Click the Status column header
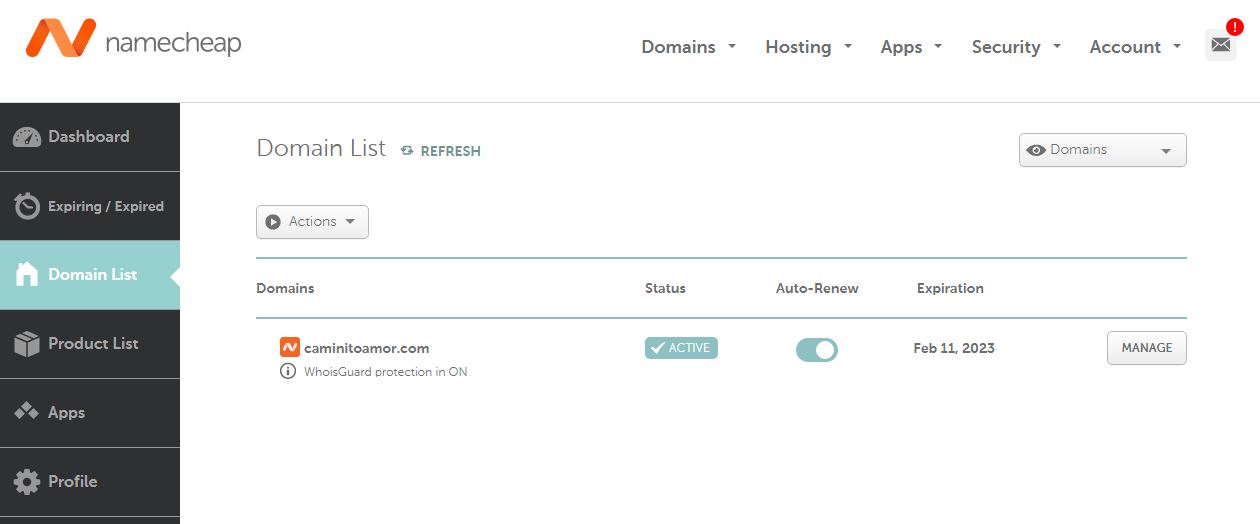Image resolution: width=1260 pixels, height=524 pixels. tap(665, 288)
